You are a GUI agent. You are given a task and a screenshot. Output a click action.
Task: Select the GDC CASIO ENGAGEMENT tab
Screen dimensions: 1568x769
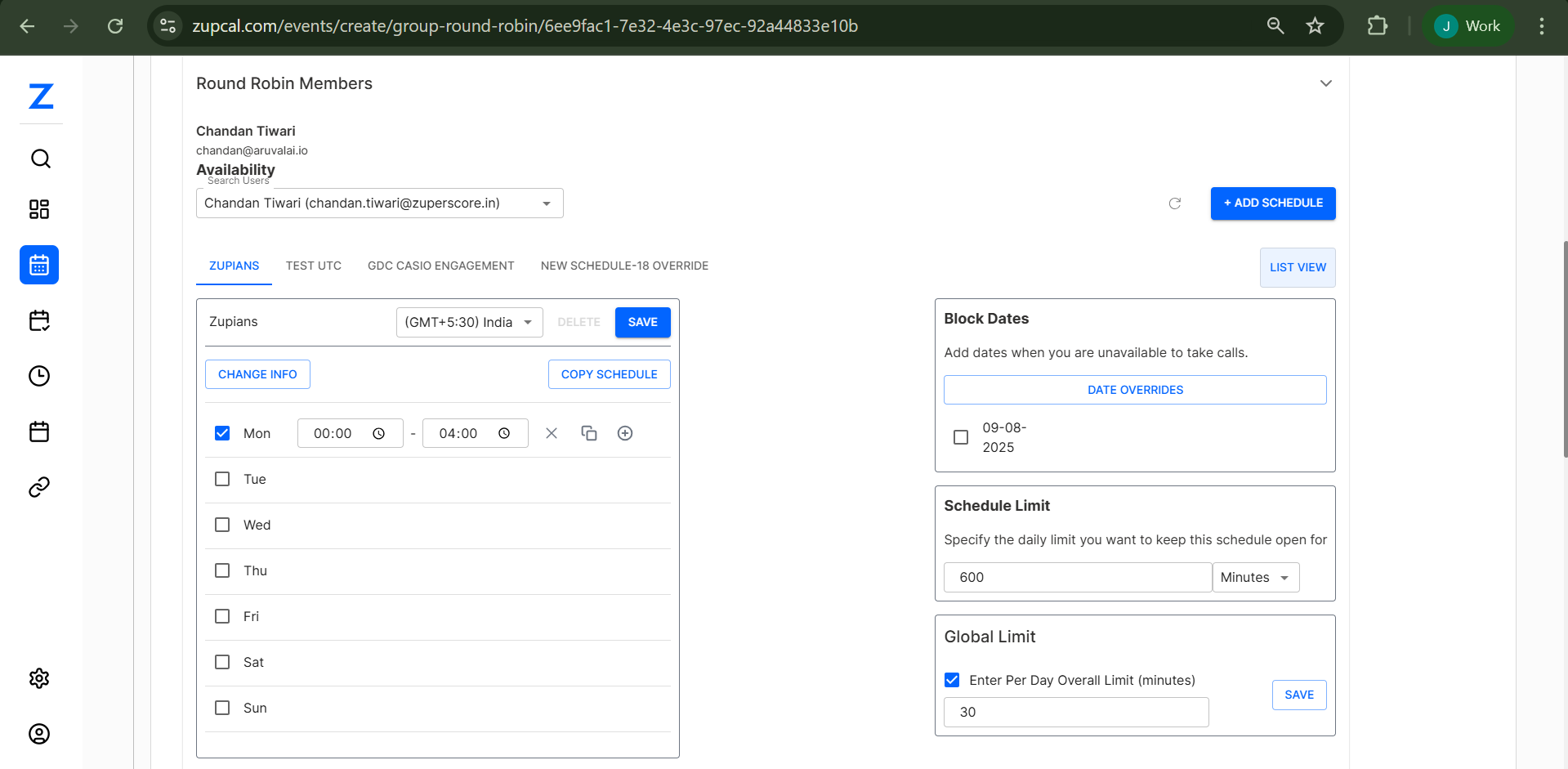440,266
